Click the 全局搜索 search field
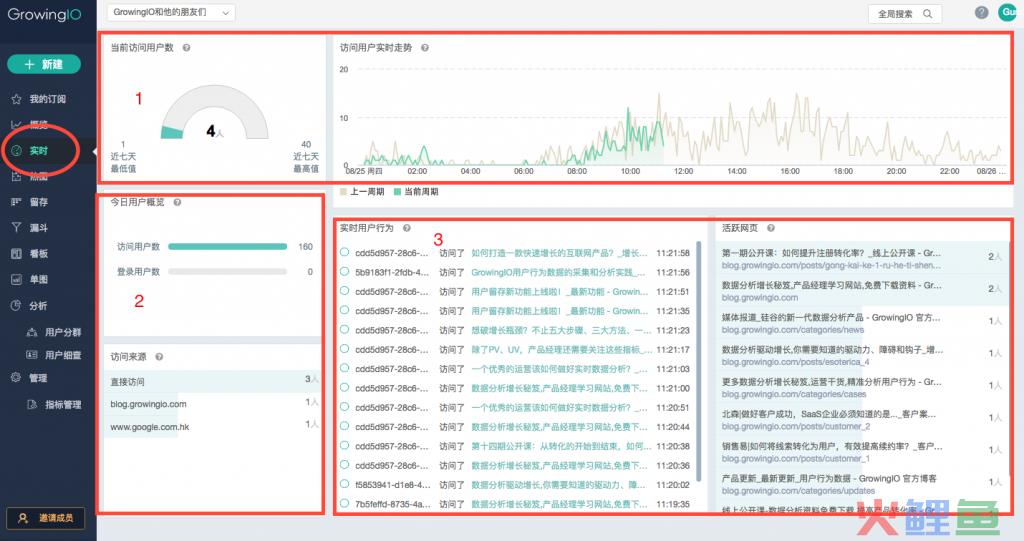 click(904, 14)
